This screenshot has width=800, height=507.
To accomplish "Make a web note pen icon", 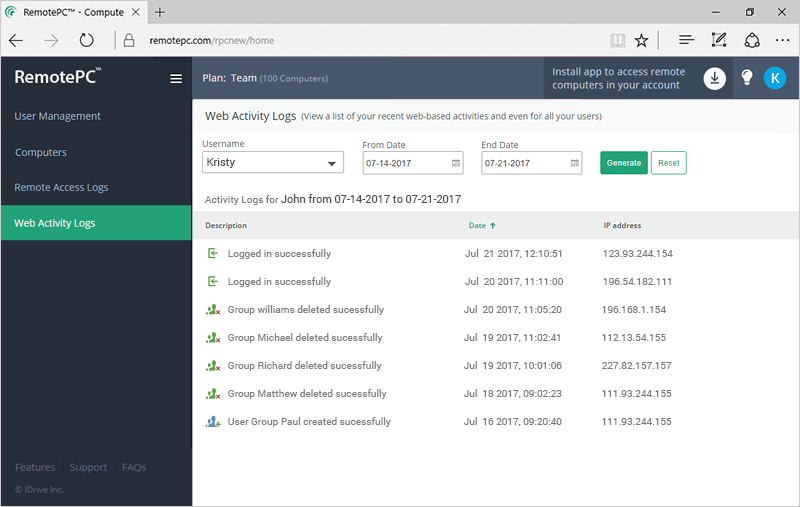I will tap(718, 40).
